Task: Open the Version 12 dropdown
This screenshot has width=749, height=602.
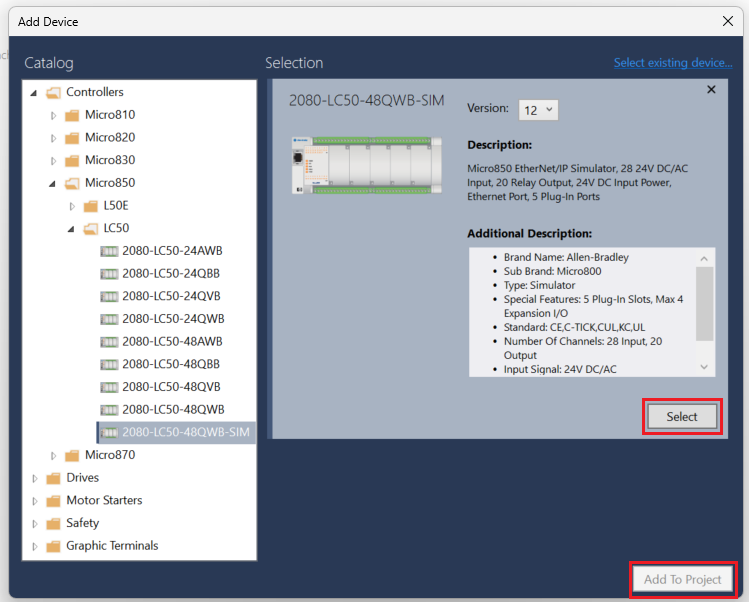Action: tap(538, 110)
